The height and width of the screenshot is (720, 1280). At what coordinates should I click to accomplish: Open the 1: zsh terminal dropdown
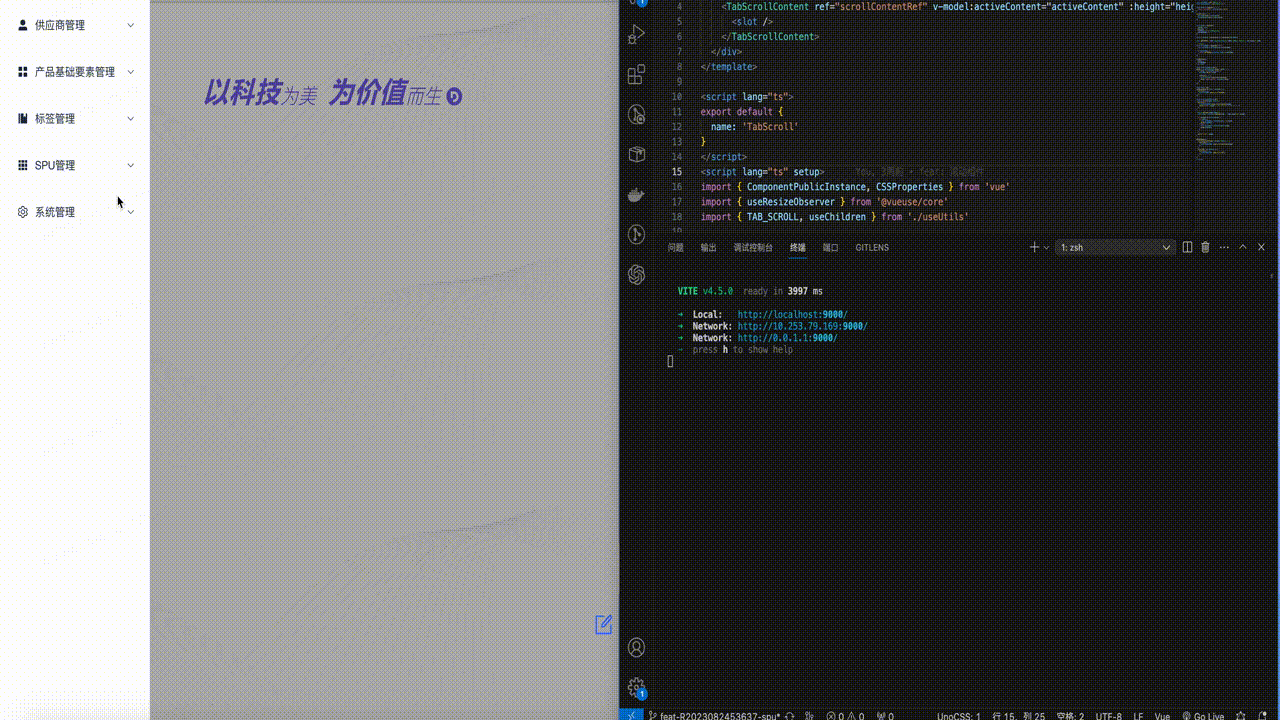point(1115,247)
